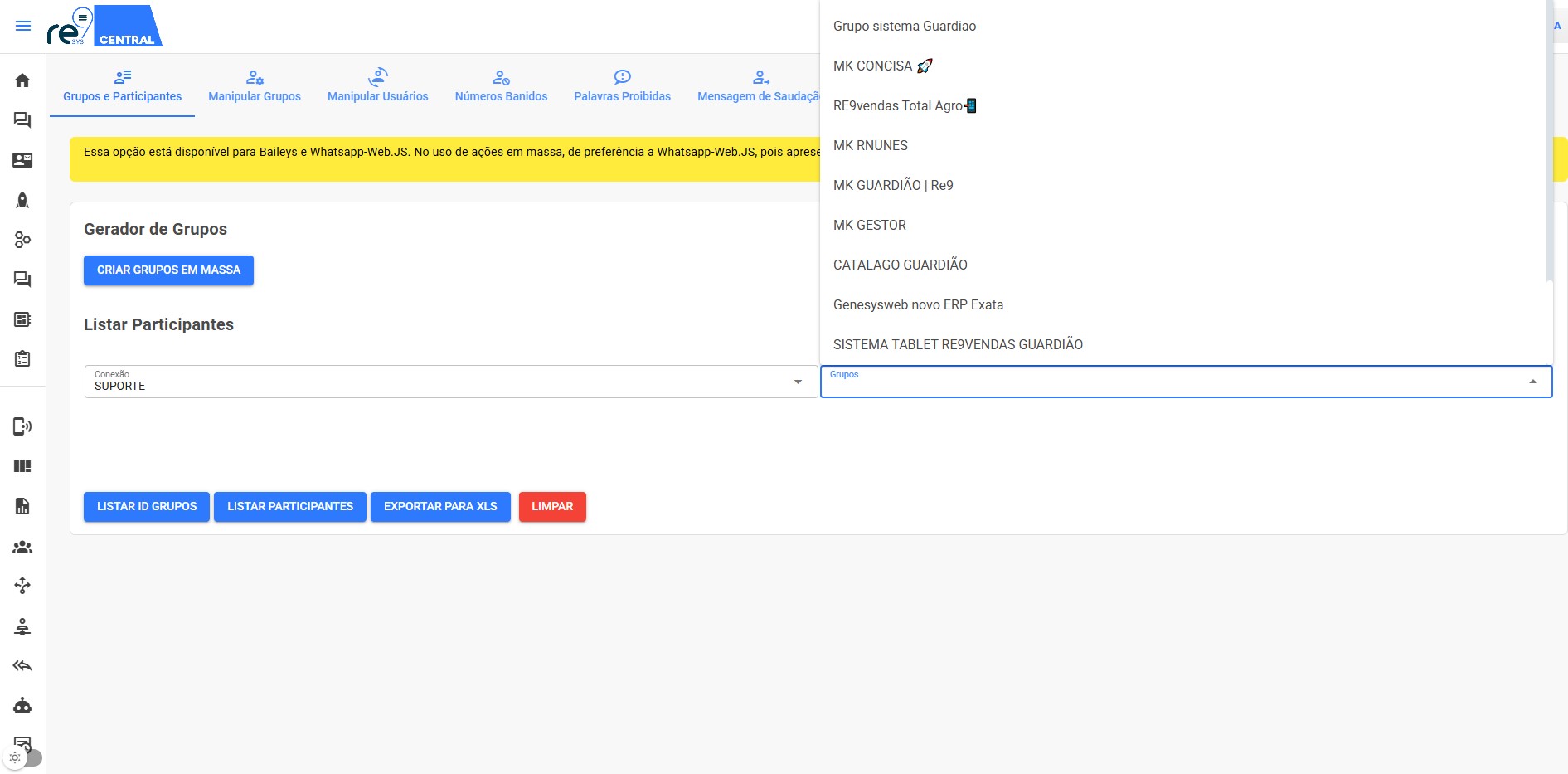Select 'CATALAGO GUARDIÃO' option
This screenshot has height=774, width=1568.
pyautogui.click(x=1183, y=265)
